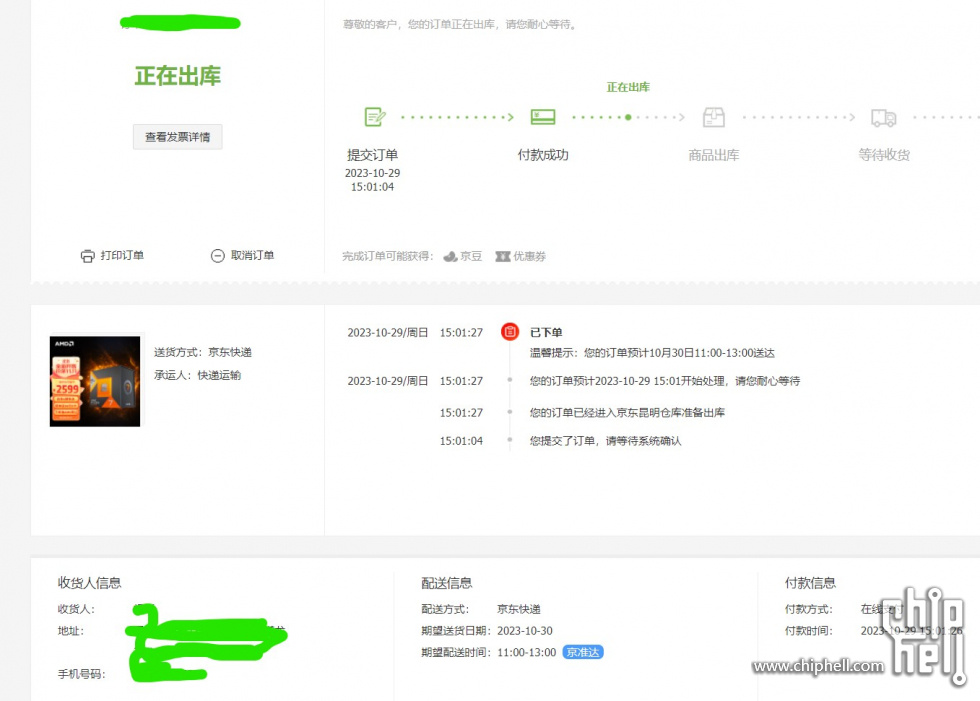
Task: Click the 配送信息 section heading
Action: coord(447,583)
